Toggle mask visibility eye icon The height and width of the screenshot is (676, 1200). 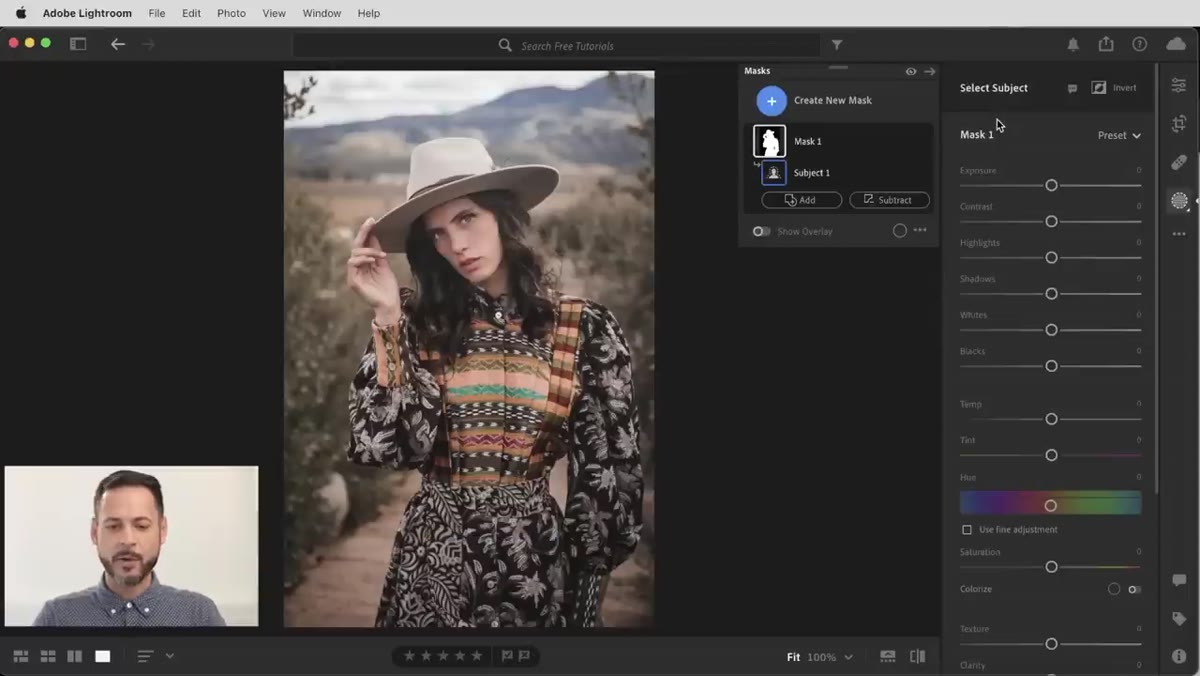911,71
